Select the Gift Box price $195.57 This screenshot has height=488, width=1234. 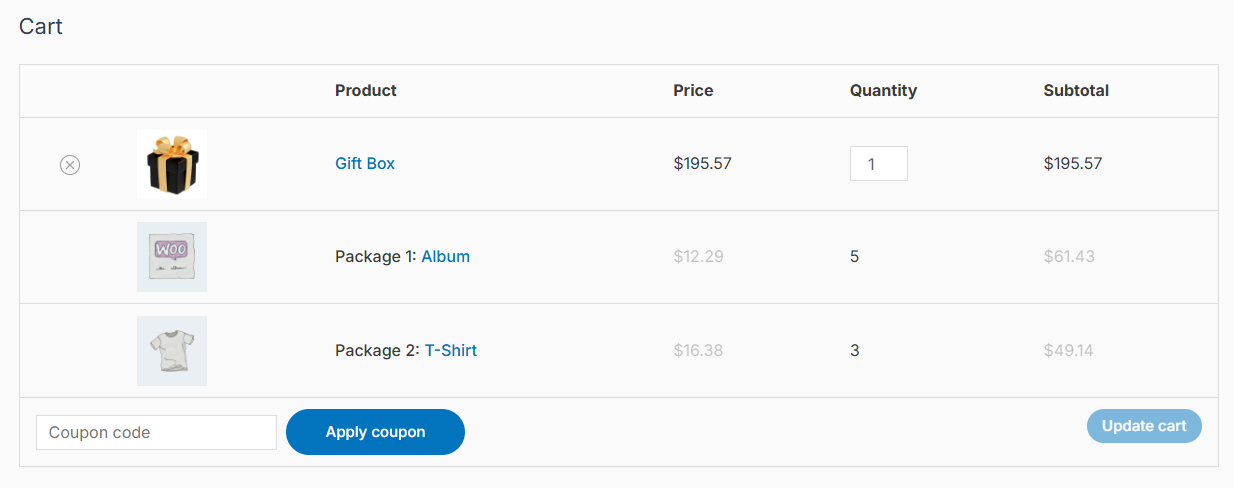702,163
